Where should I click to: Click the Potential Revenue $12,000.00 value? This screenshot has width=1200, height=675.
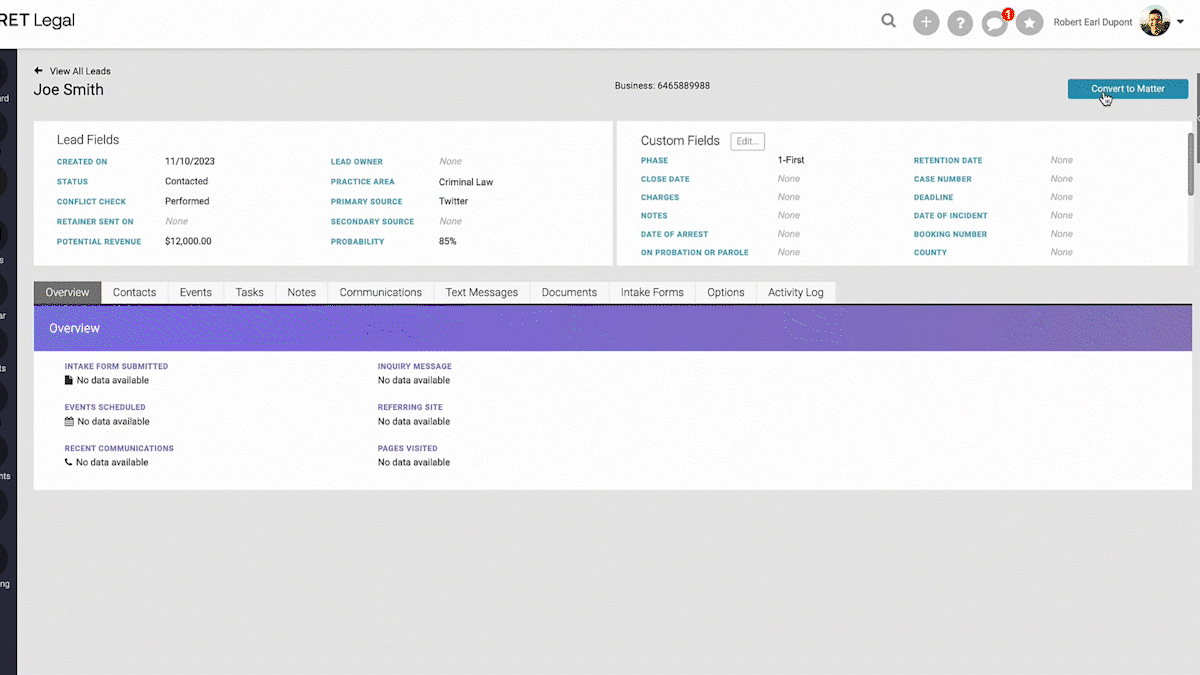[188, 241]
